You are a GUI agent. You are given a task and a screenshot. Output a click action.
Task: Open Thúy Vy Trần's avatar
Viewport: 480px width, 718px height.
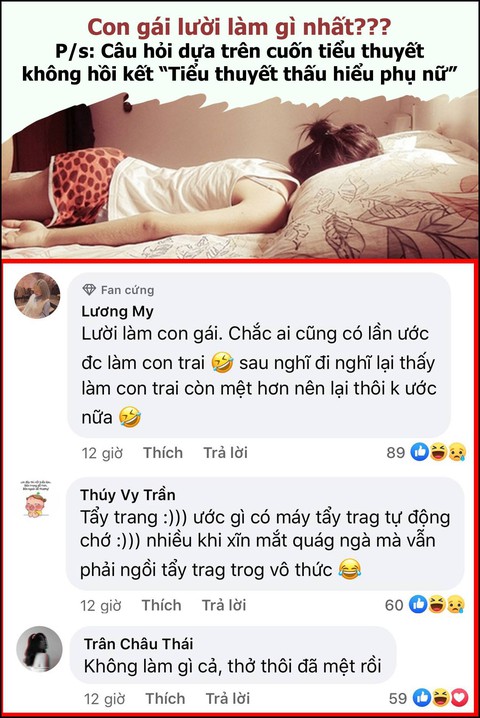36,499
